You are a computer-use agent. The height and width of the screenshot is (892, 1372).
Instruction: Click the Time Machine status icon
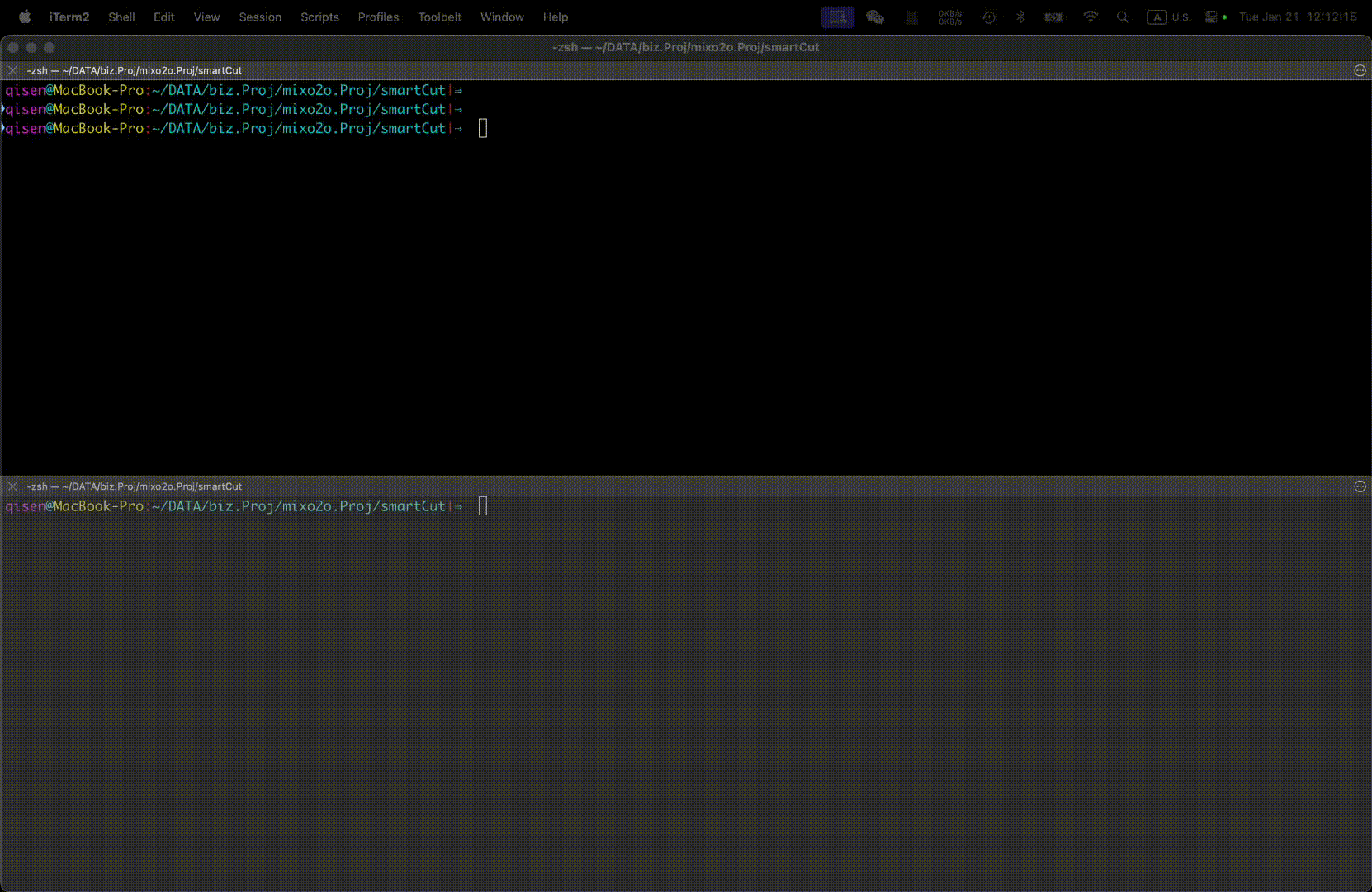coord(988,17)
